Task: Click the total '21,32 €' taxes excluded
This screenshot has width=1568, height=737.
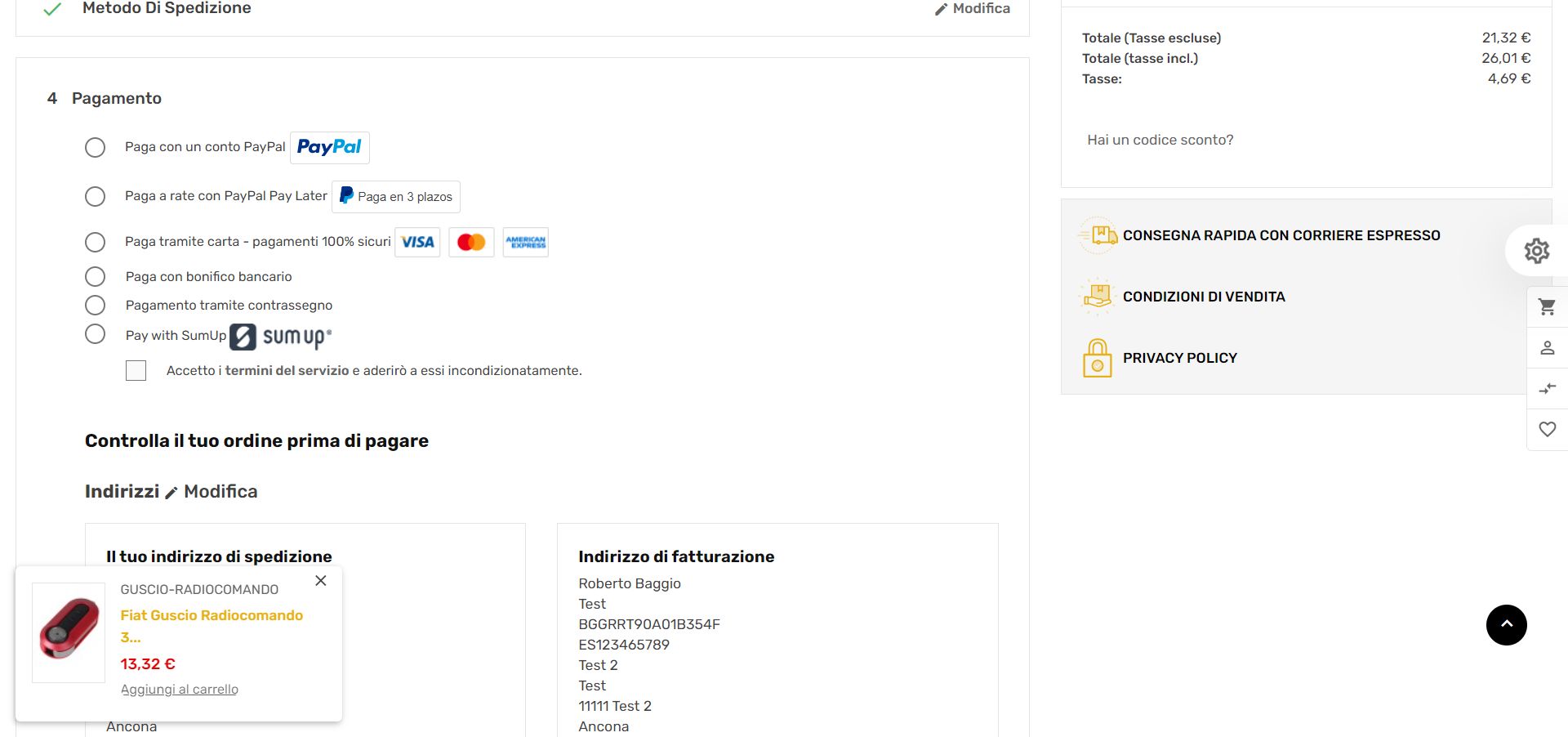Action: pos(1506,38)
